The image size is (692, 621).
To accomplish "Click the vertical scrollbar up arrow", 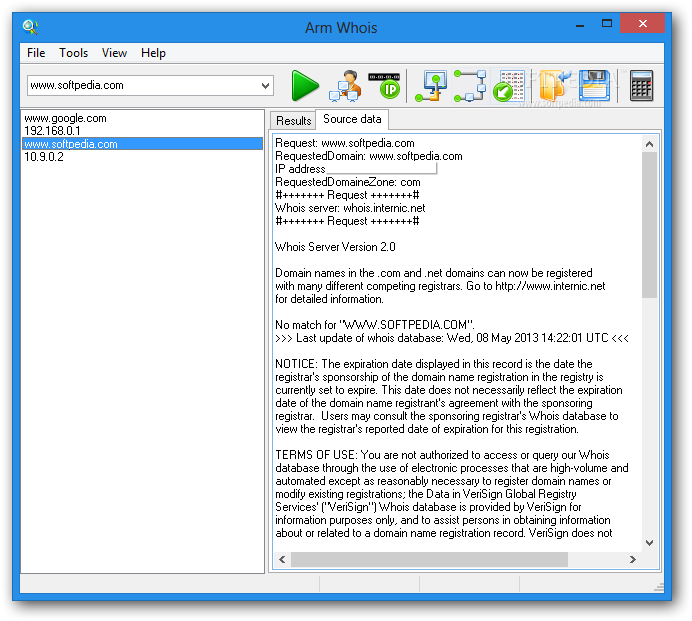I will tap(649, 144).
